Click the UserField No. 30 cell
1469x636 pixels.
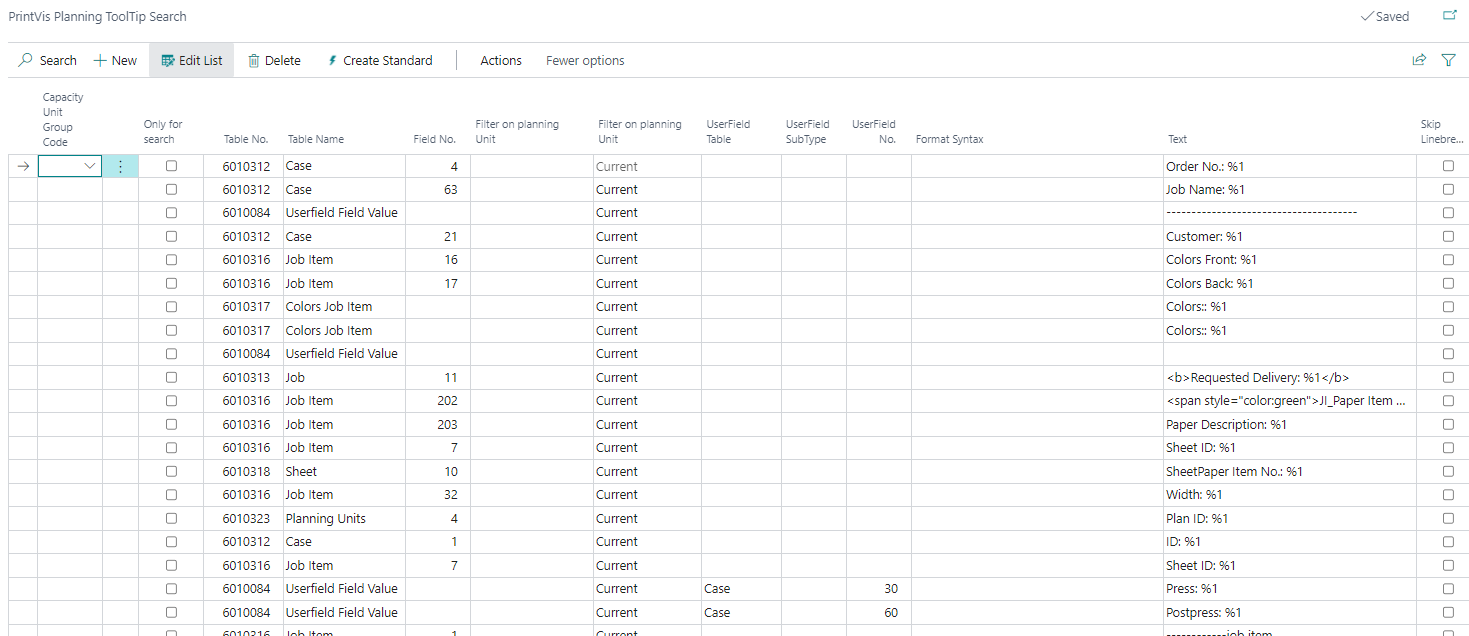point(878,589)
